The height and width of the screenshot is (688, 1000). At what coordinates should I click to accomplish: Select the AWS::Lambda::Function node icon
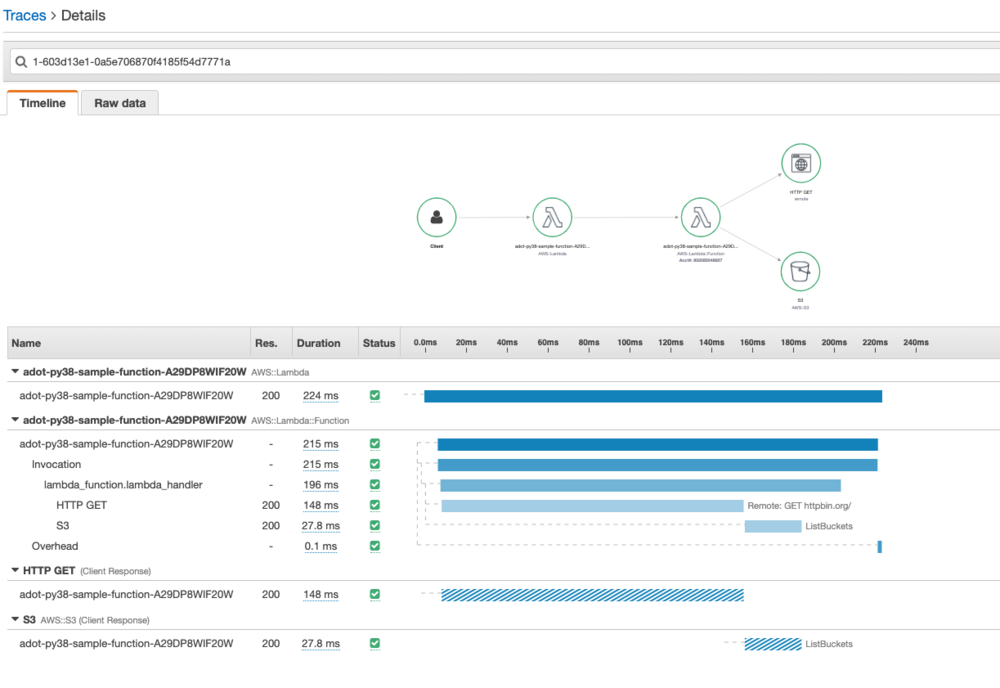tap(700, 216)
